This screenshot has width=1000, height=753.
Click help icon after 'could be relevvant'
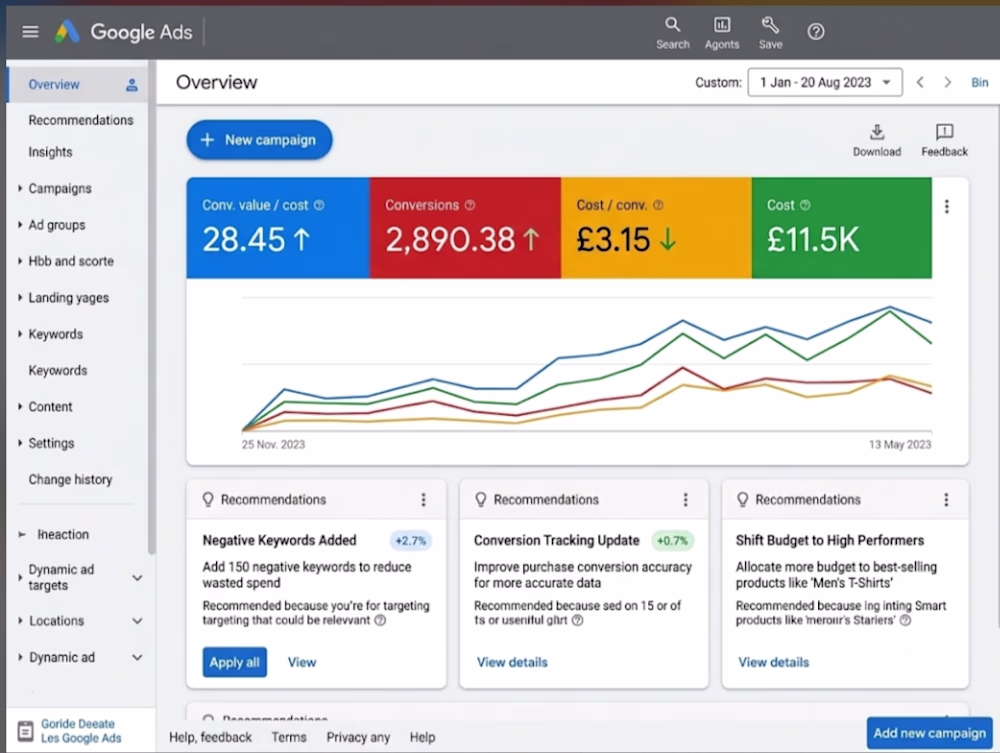point(380,620)
